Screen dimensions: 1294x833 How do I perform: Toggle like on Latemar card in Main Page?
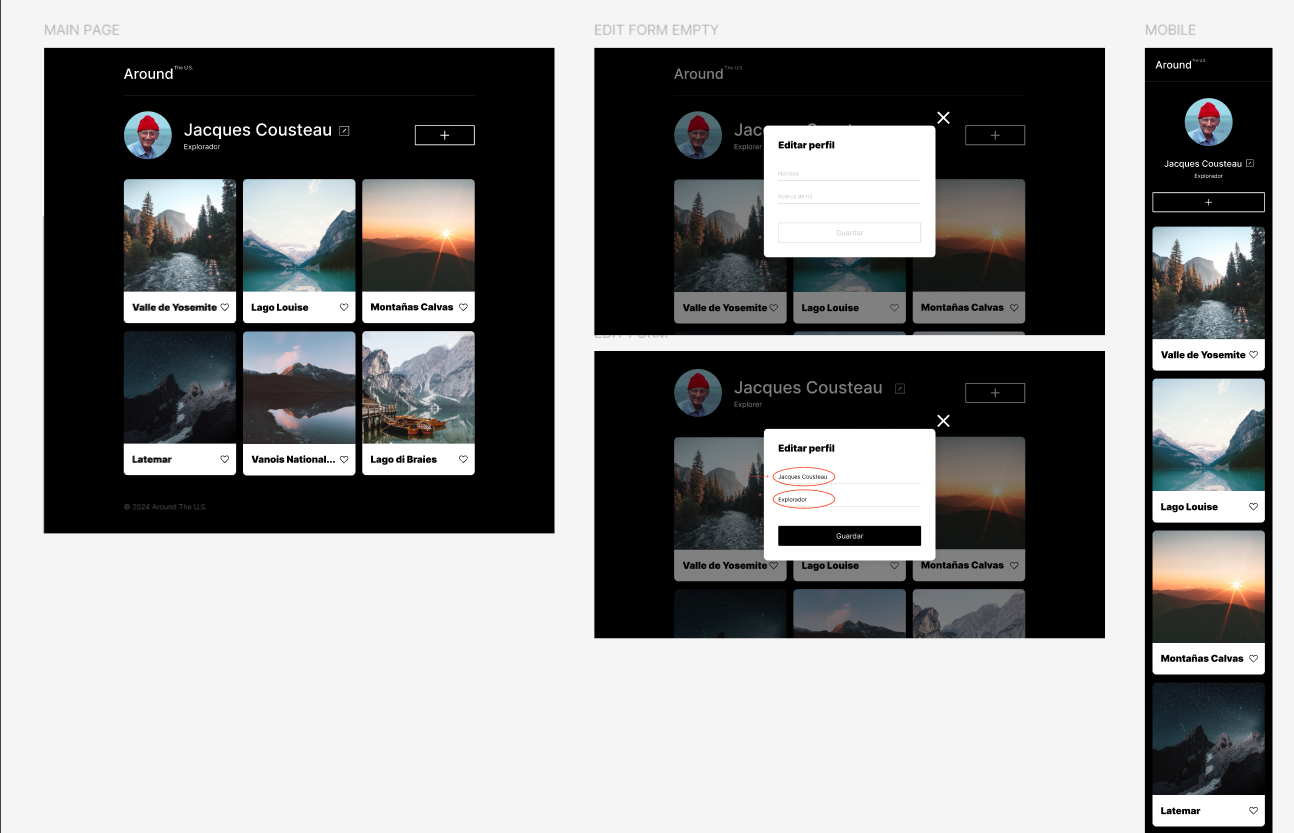pyautogui.click(x=225, y=460)
